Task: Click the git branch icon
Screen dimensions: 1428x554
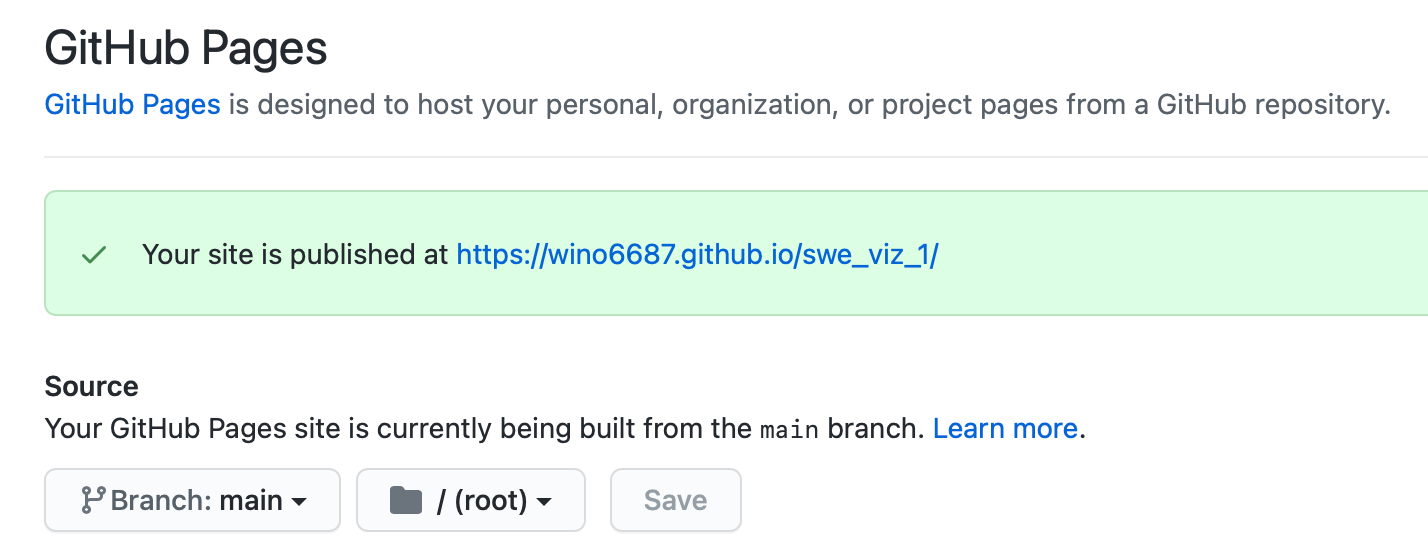Action: 93,499
